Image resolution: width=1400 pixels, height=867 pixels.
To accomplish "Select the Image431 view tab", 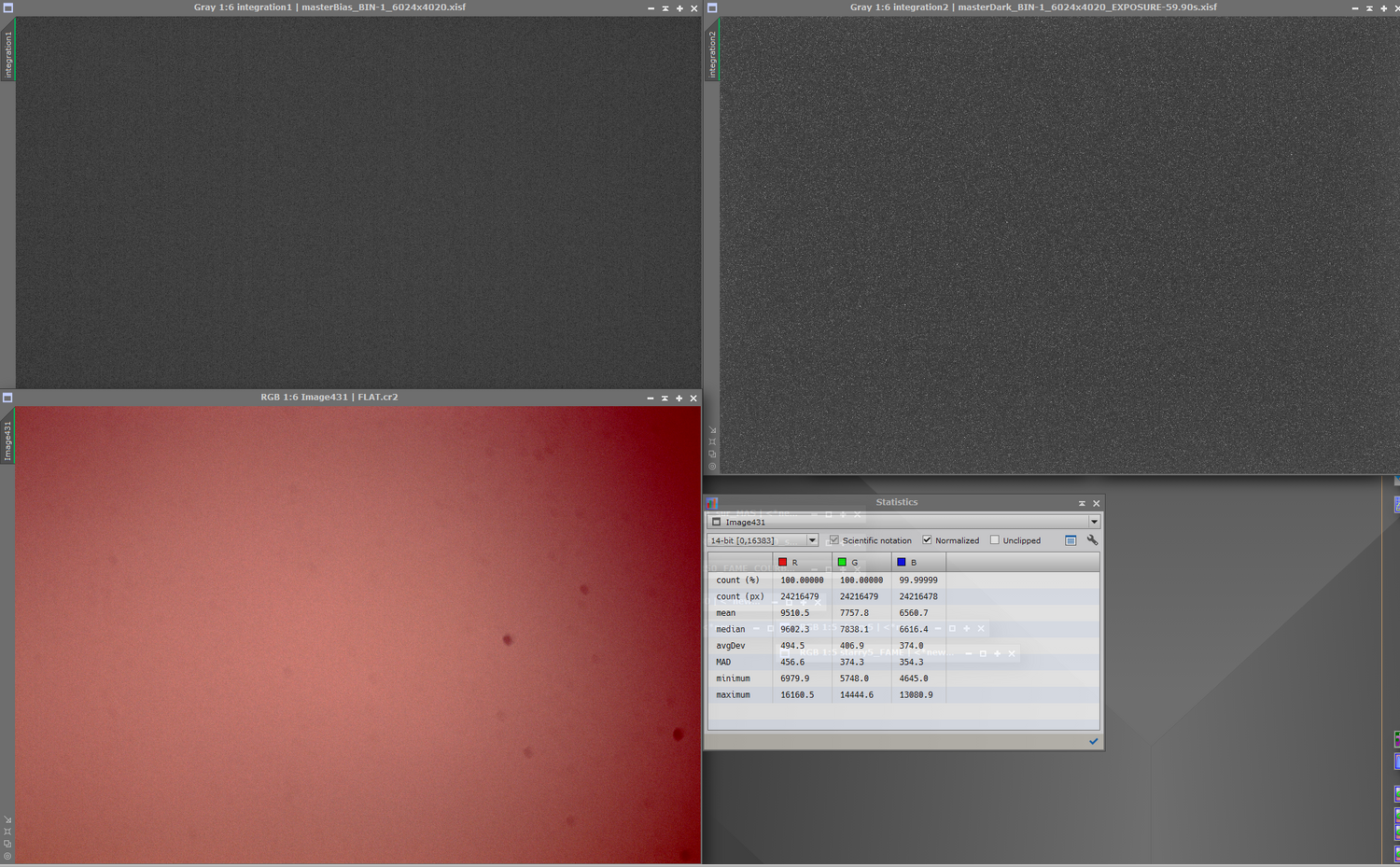I will (7, 440).
